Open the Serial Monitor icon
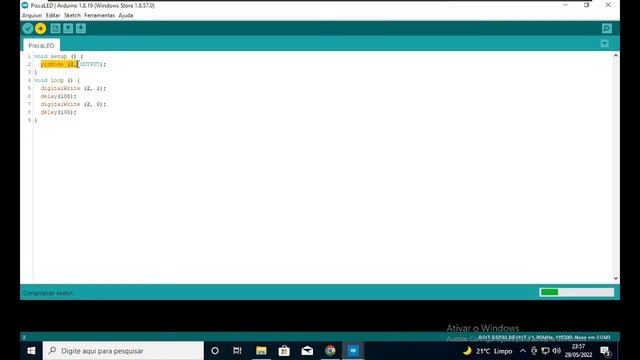The width and height of the screenshot is (640, 360). pyautogui.click(x=607, y=28)
